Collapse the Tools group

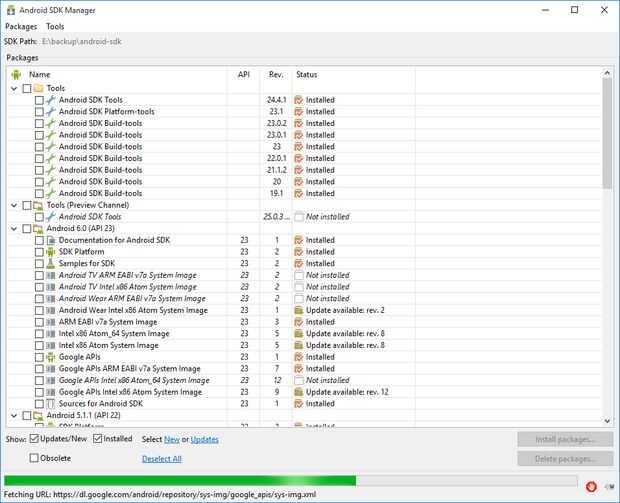pos(14,88)
